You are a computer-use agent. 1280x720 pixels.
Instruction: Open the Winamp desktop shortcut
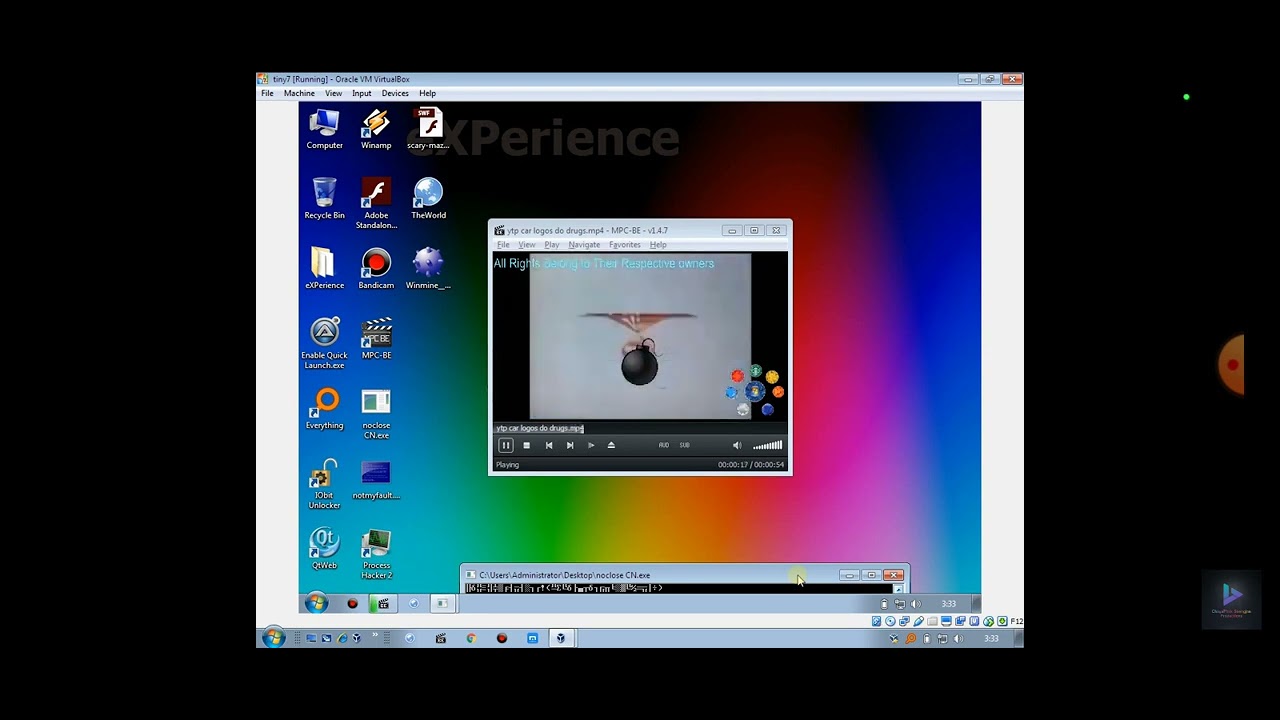click(x=376, y=130)
